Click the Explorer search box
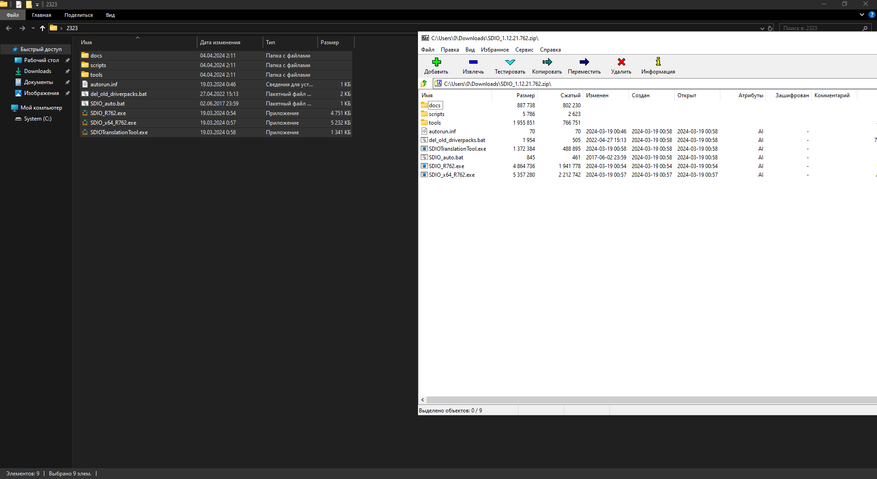 click(x=824, y=28)
